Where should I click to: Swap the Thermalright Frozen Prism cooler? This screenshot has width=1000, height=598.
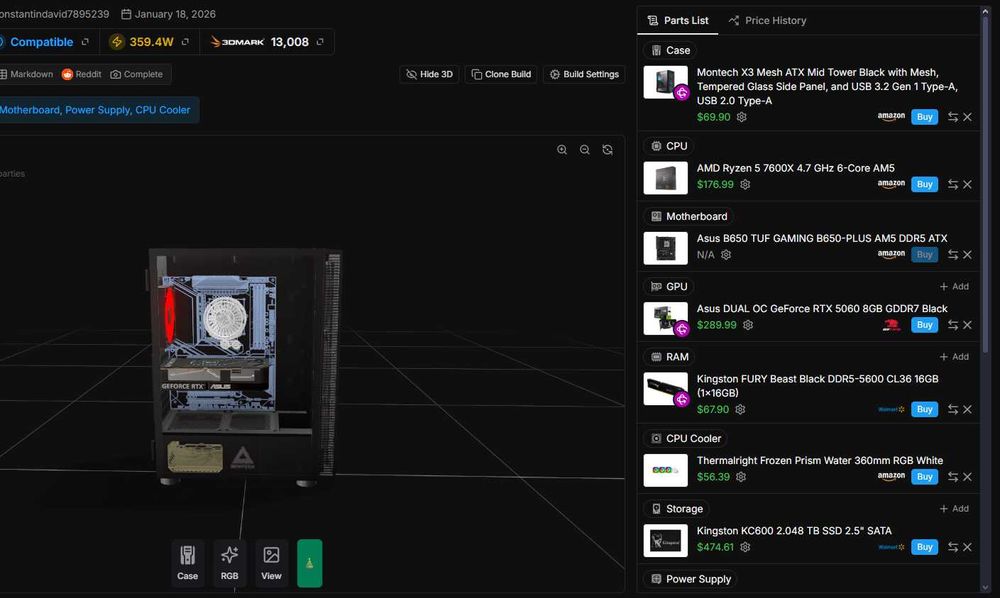click(953, 477)
